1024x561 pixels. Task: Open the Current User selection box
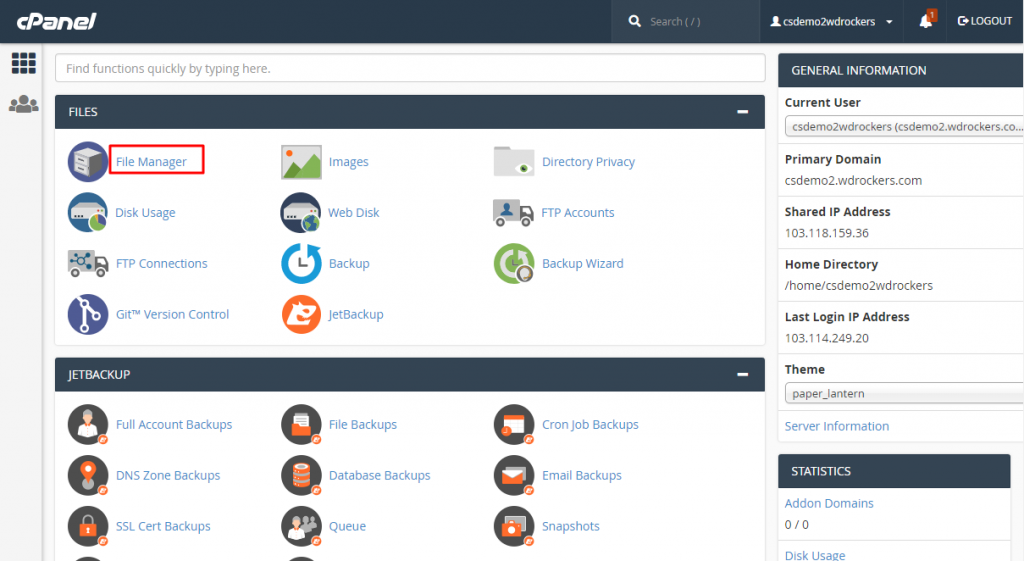[x=904, y=126]
